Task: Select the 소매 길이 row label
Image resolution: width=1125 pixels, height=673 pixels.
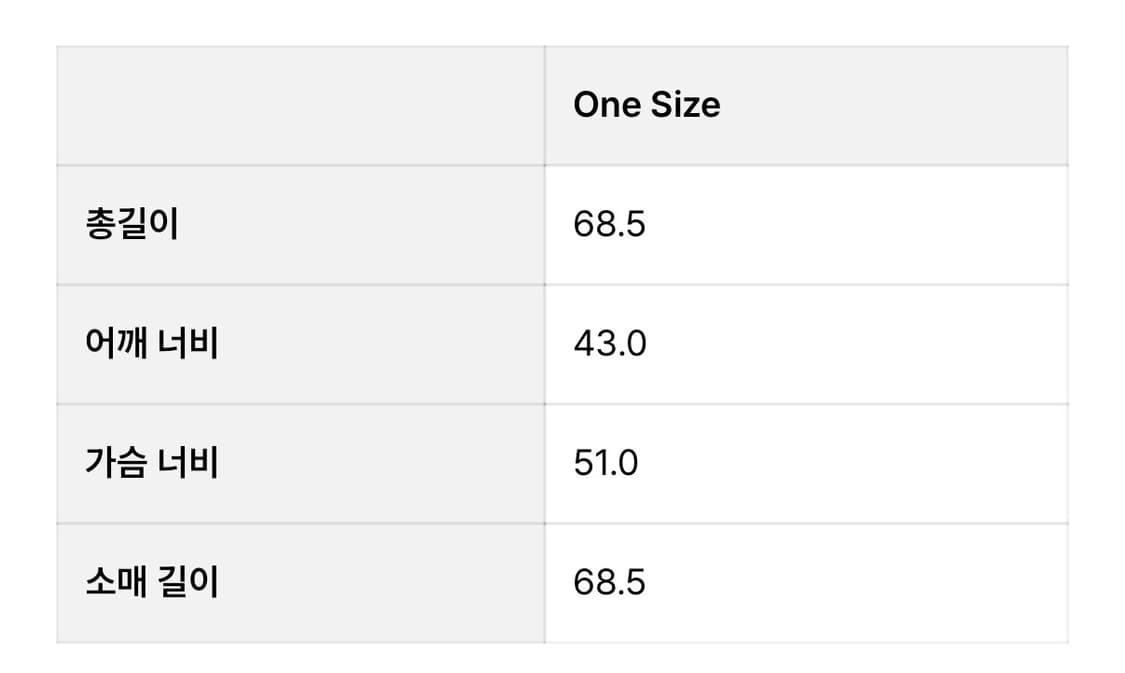Action: [x=151, y=582]
